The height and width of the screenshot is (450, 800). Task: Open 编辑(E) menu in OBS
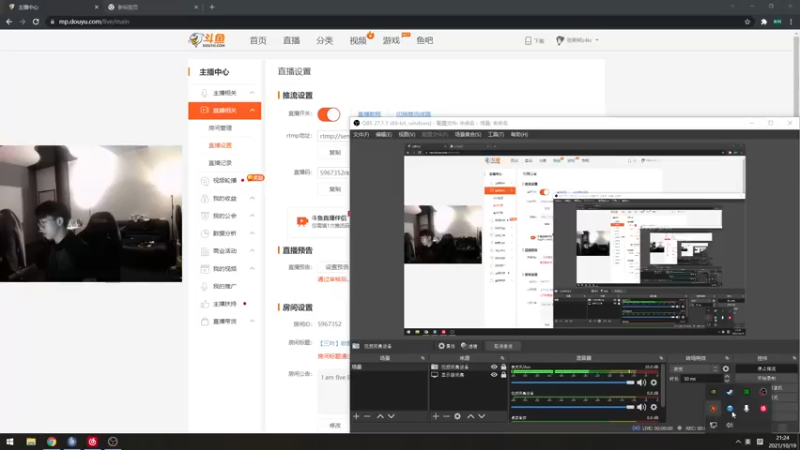point(384,135)
